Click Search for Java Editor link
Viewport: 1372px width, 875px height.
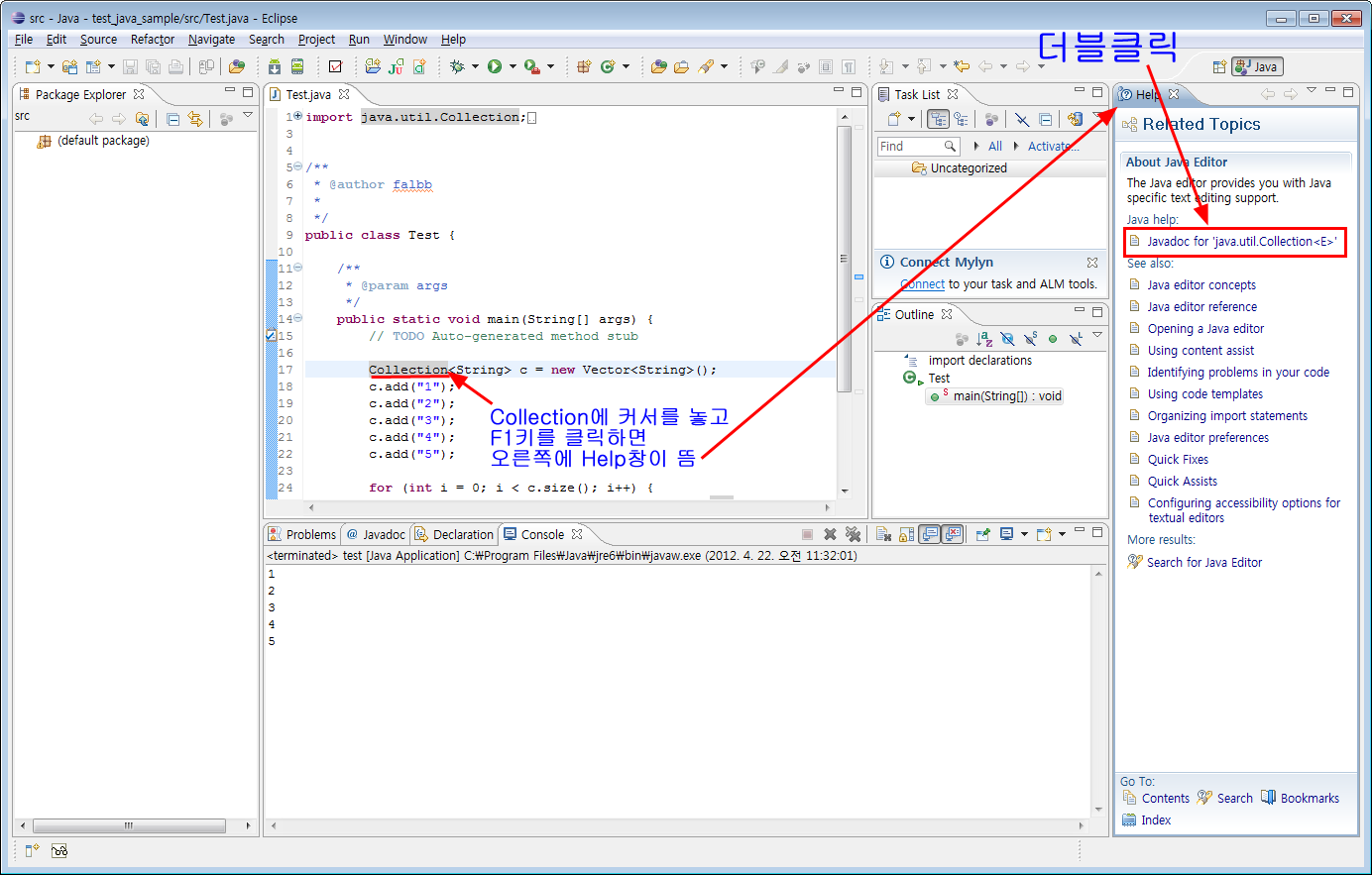click(x=1204, y=562)
